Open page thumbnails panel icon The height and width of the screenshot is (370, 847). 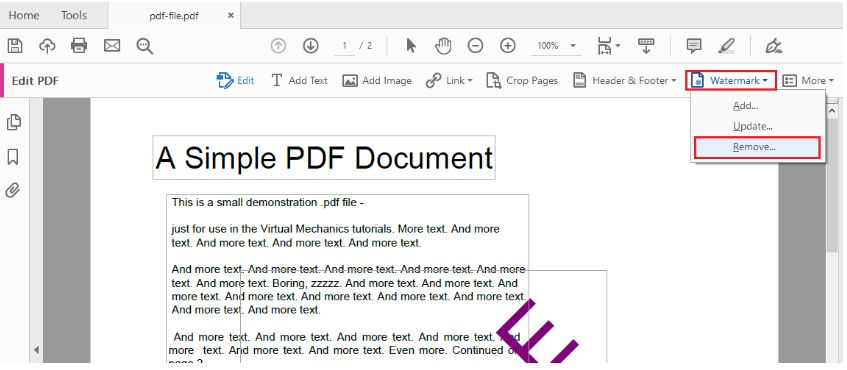click(14, 123)
